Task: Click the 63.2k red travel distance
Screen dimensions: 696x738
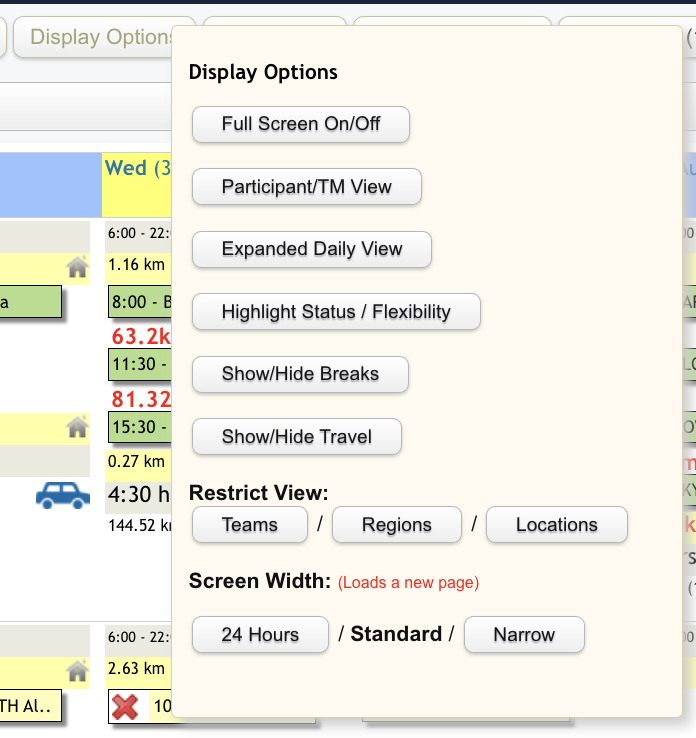Action: click(x=141, y=336)
